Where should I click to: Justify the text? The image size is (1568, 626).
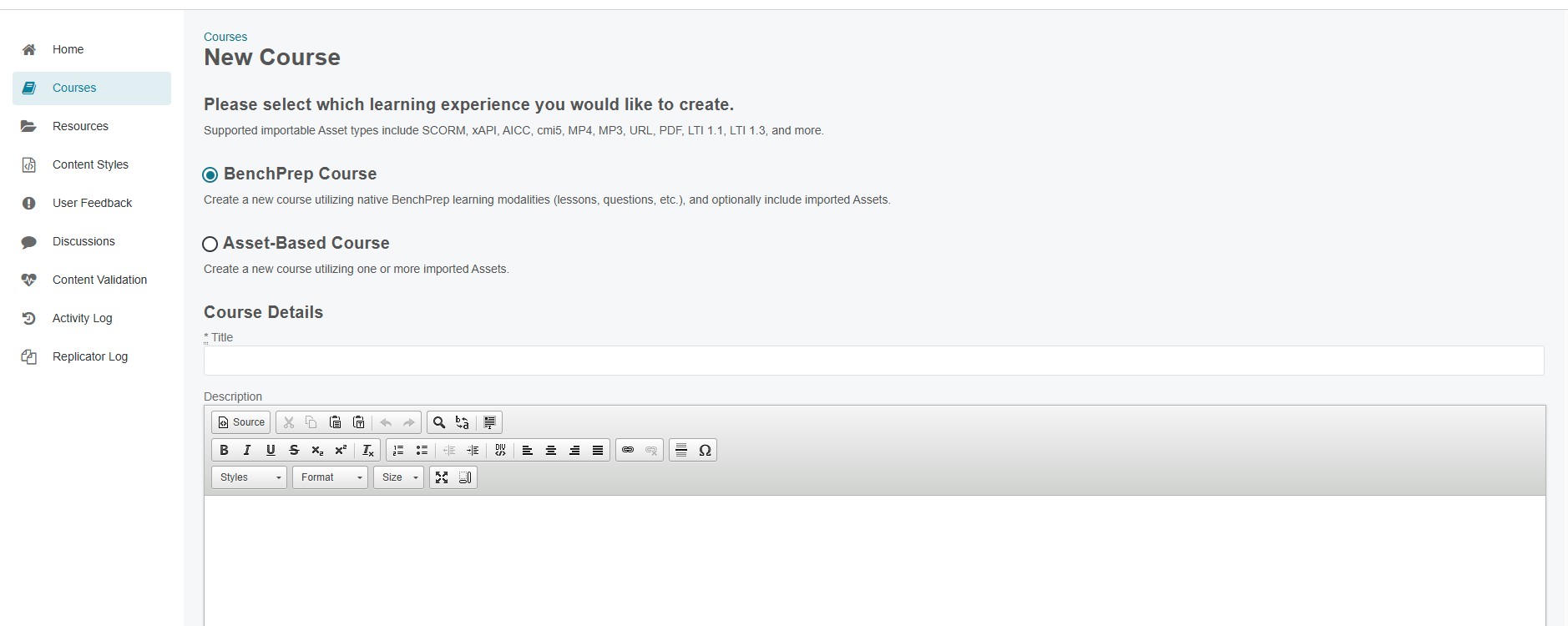598,450
